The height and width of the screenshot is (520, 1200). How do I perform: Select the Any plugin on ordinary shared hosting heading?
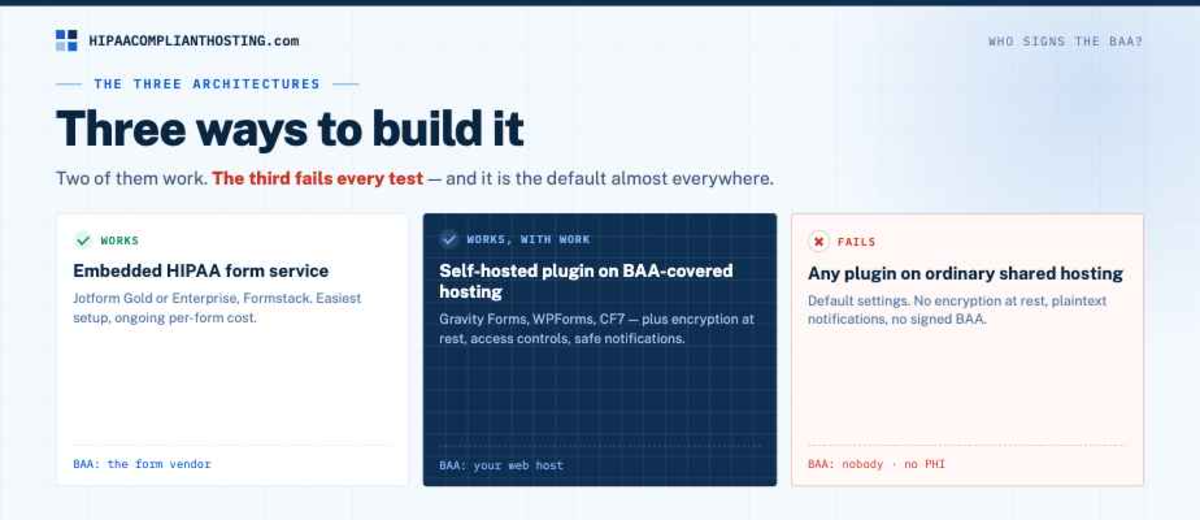(x=965, y=273)
